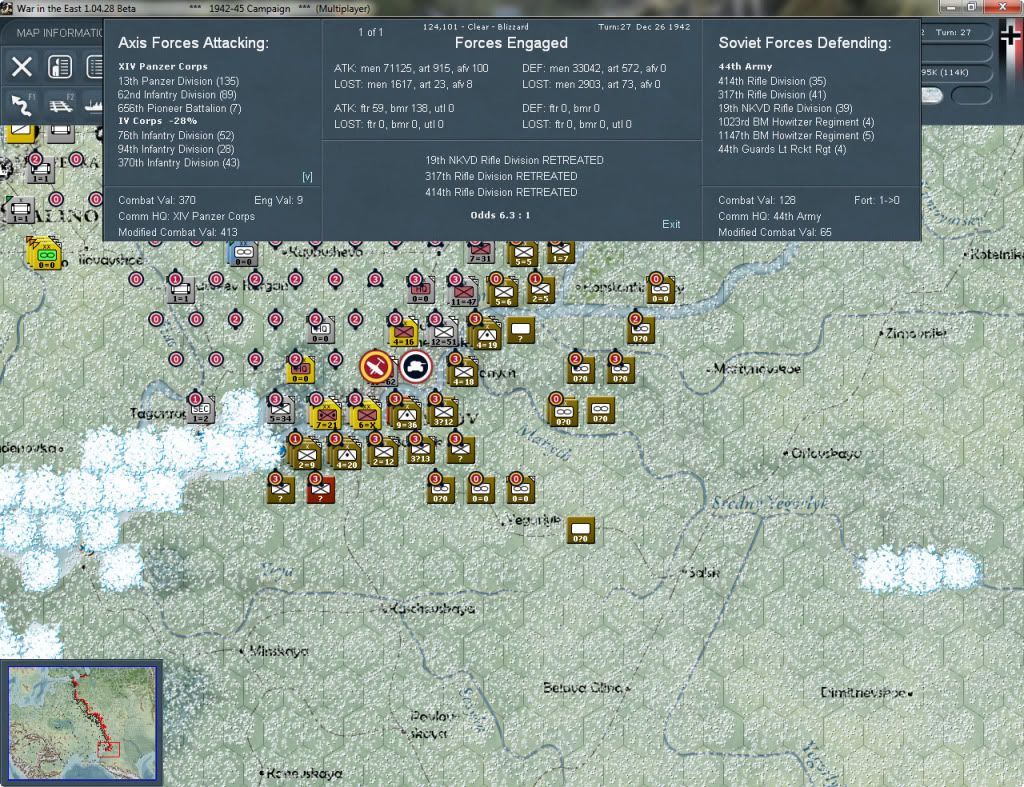Select the Soviet unit counter labeled 2=9
The width and height of the screenshot is (1024, 787).
pyautogui.click(x=306, y=455)
